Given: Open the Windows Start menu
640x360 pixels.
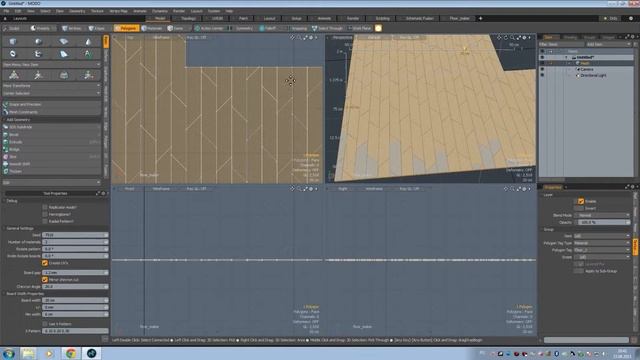Looking at the screenshot, I should 9,353.
